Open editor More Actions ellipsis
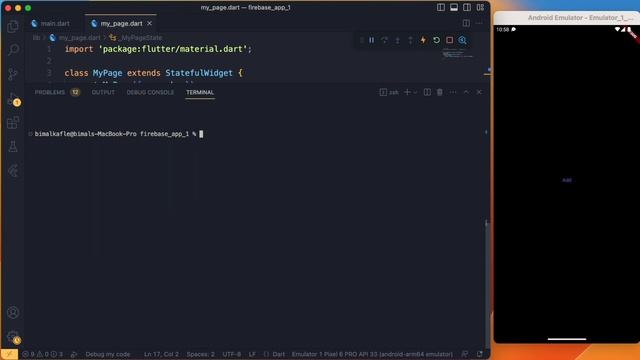 click(x=479, y=23)
